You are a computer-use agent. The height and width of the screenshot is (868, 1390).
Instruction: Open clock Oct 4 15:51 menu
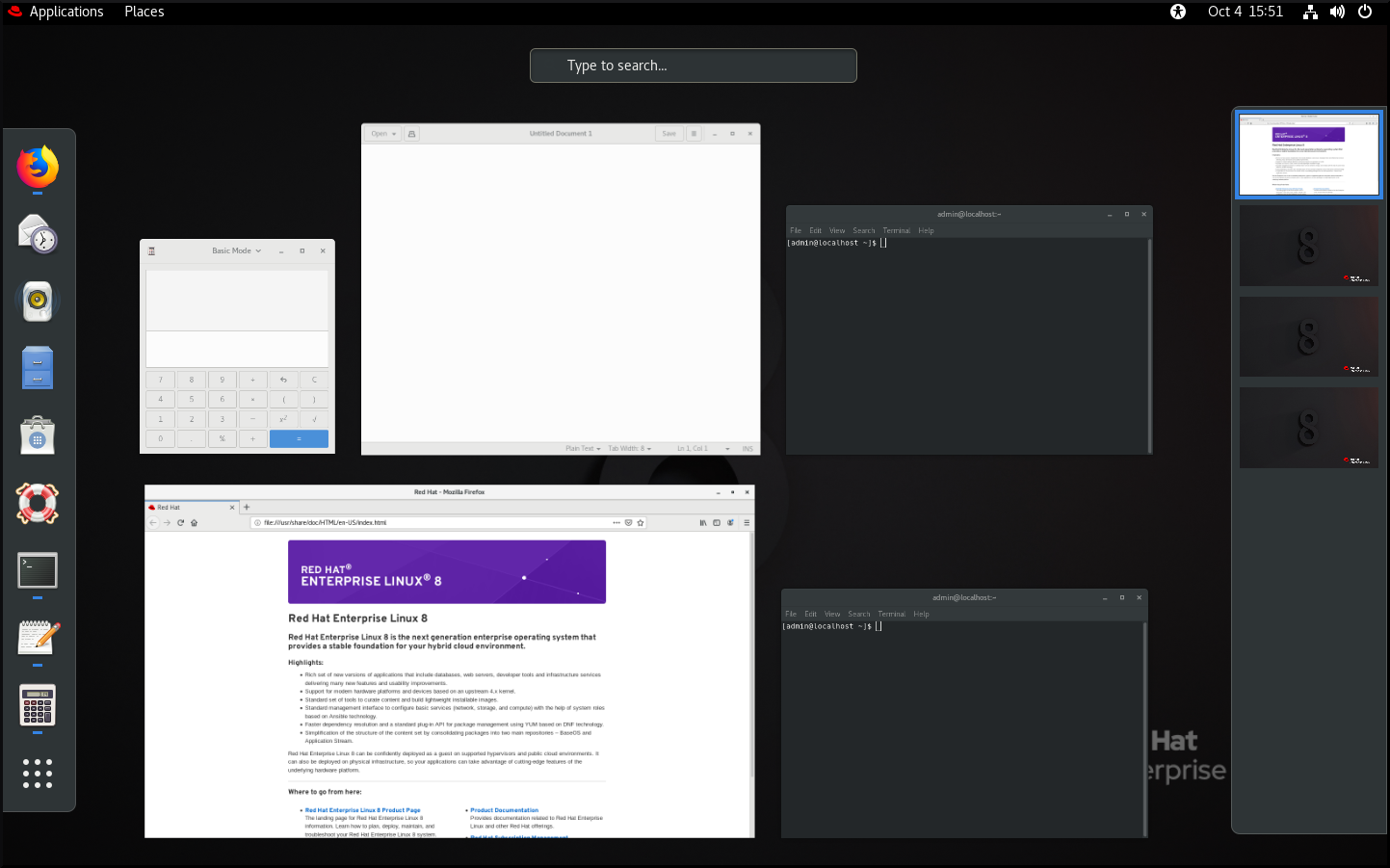pos(1246,12)
